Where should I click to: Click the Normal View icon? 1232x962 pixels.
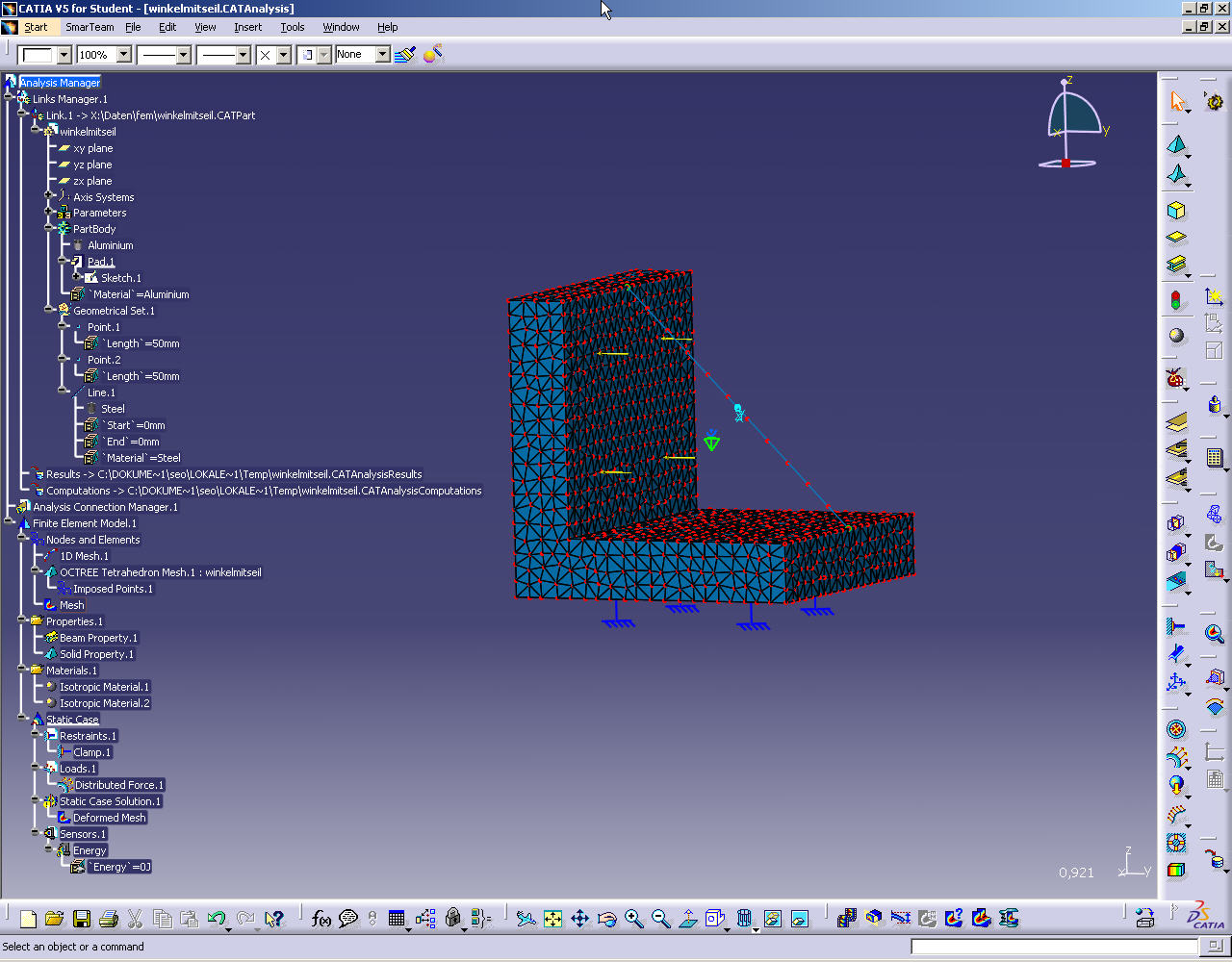click(x=687, y=919)
